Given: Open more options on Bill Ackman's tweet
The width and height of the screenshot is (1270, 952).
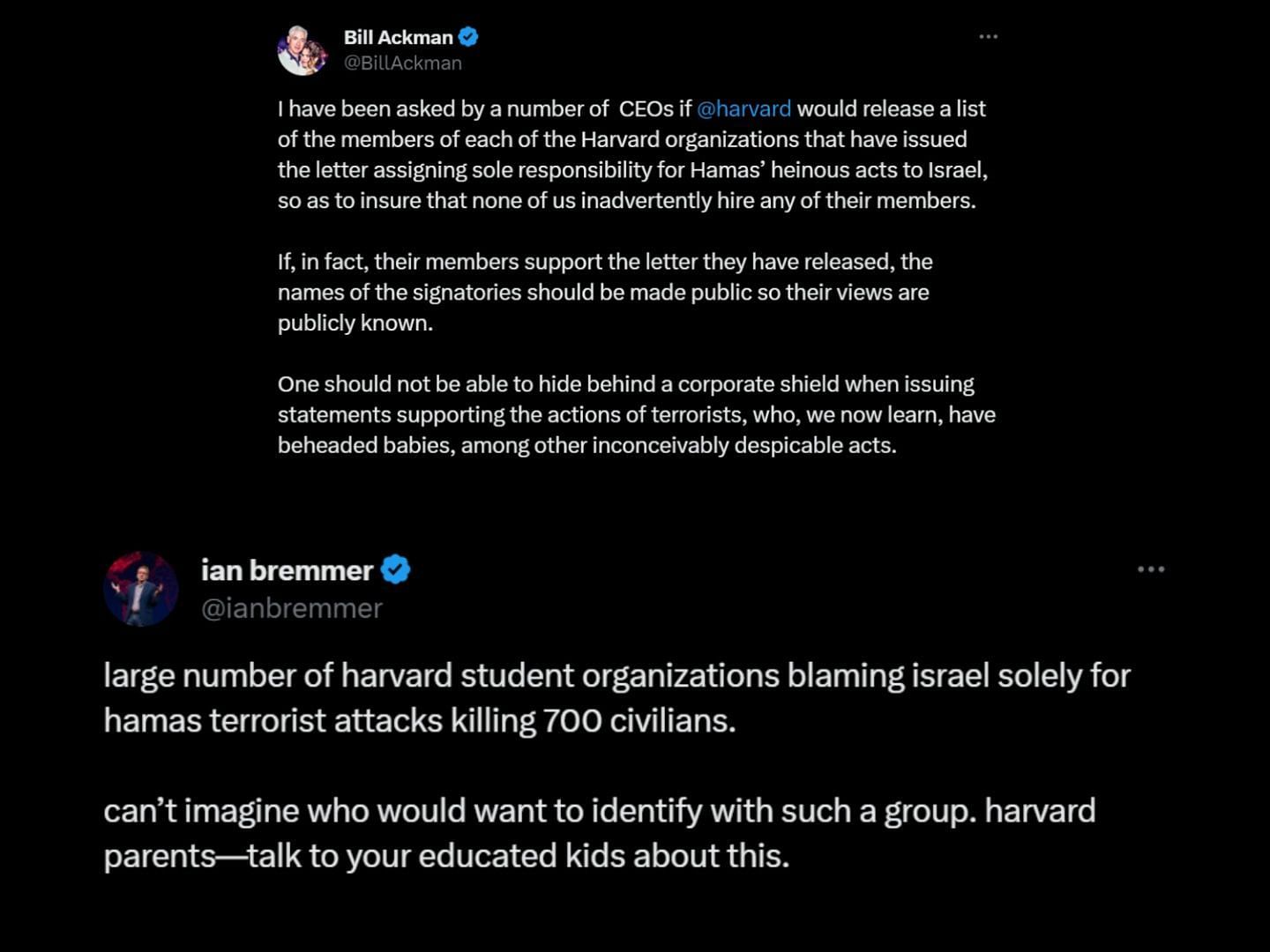Looking at the screenshot, I should 989,36.
